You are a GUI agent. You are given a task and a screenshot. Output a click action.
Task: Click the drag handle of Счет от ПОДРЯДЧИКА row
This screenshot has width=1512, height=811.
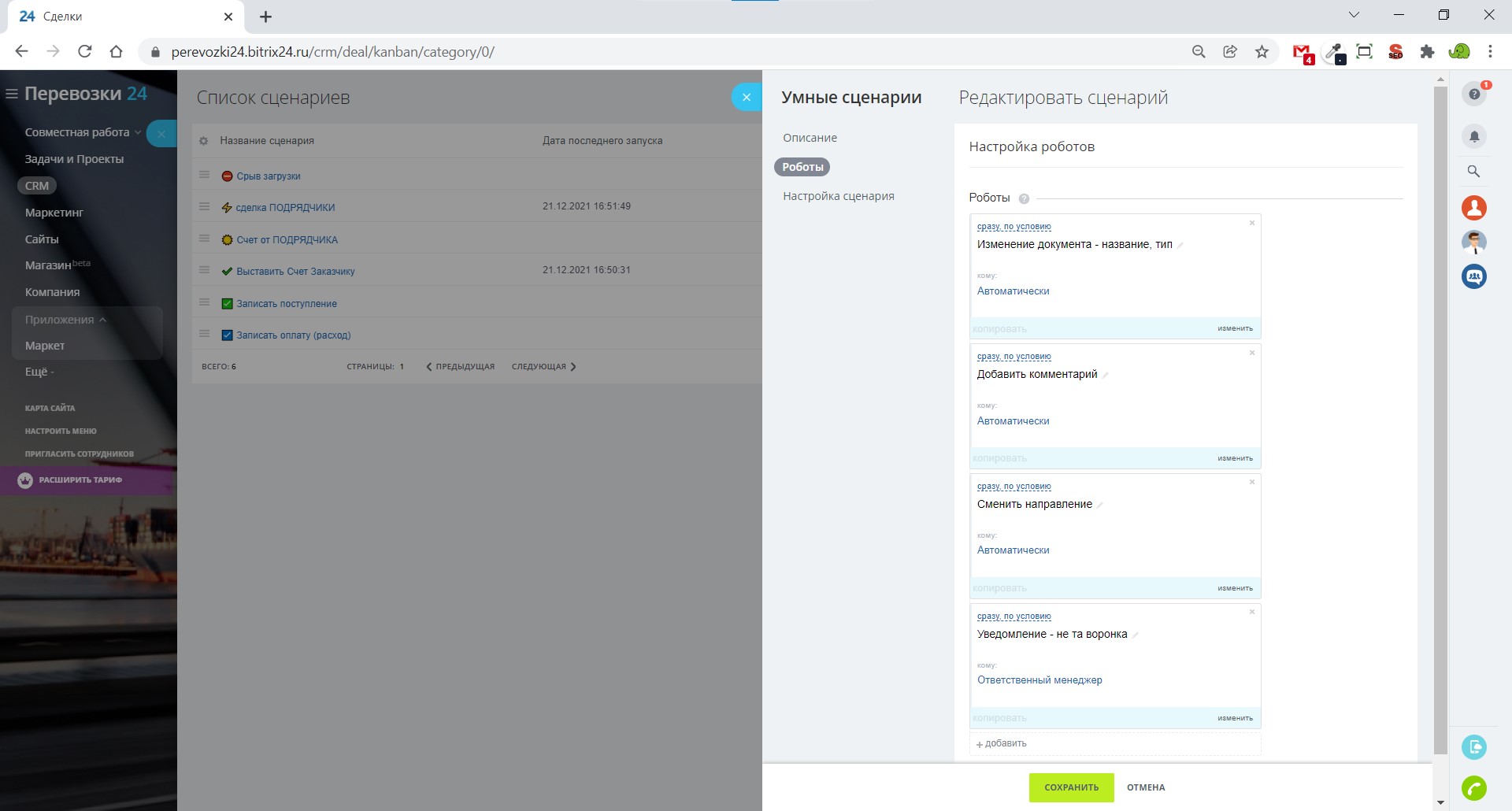pos(205,239)
